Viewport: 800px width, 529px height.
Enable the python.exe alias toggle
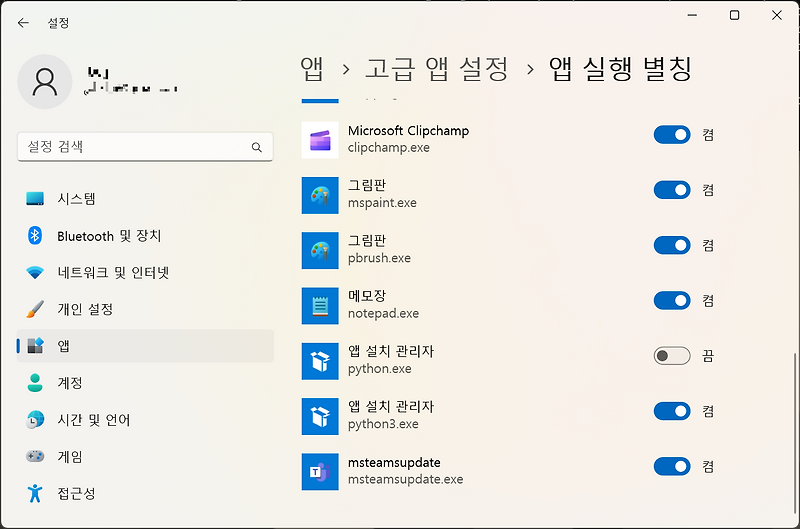[672, 356]
